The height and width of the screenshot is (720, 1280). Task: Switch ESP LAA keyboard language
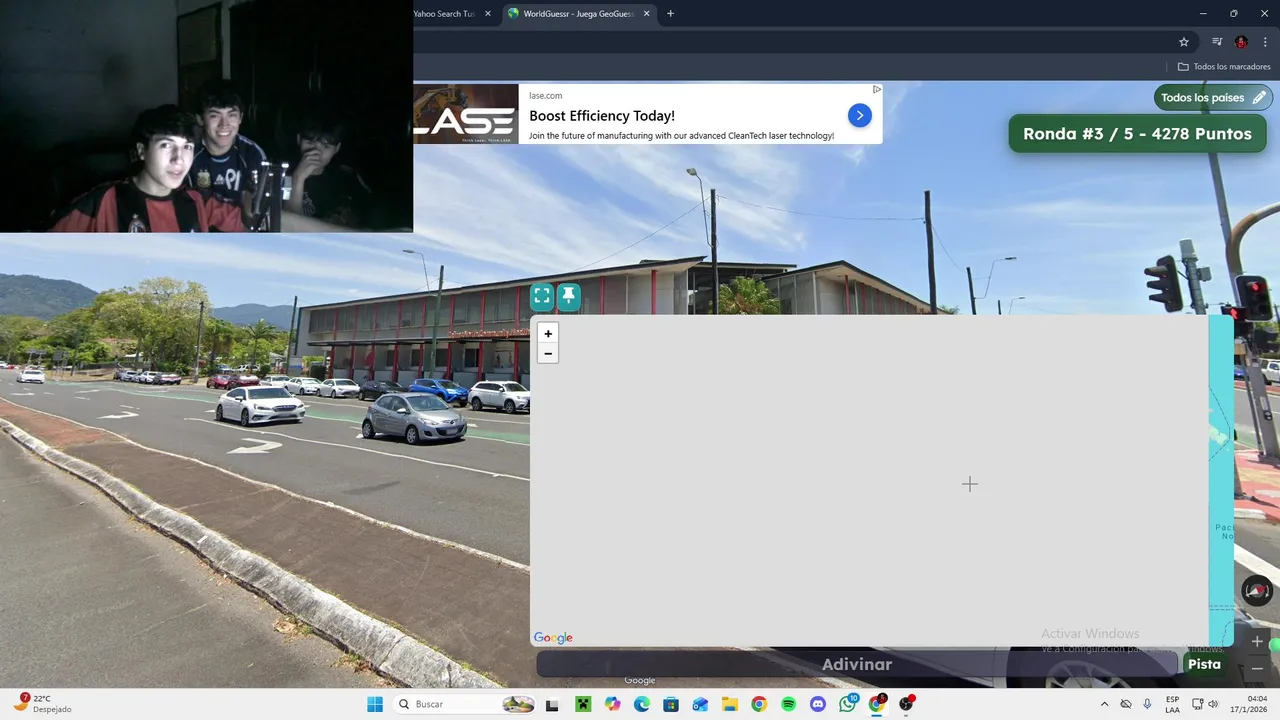(x=1172, y=704)
